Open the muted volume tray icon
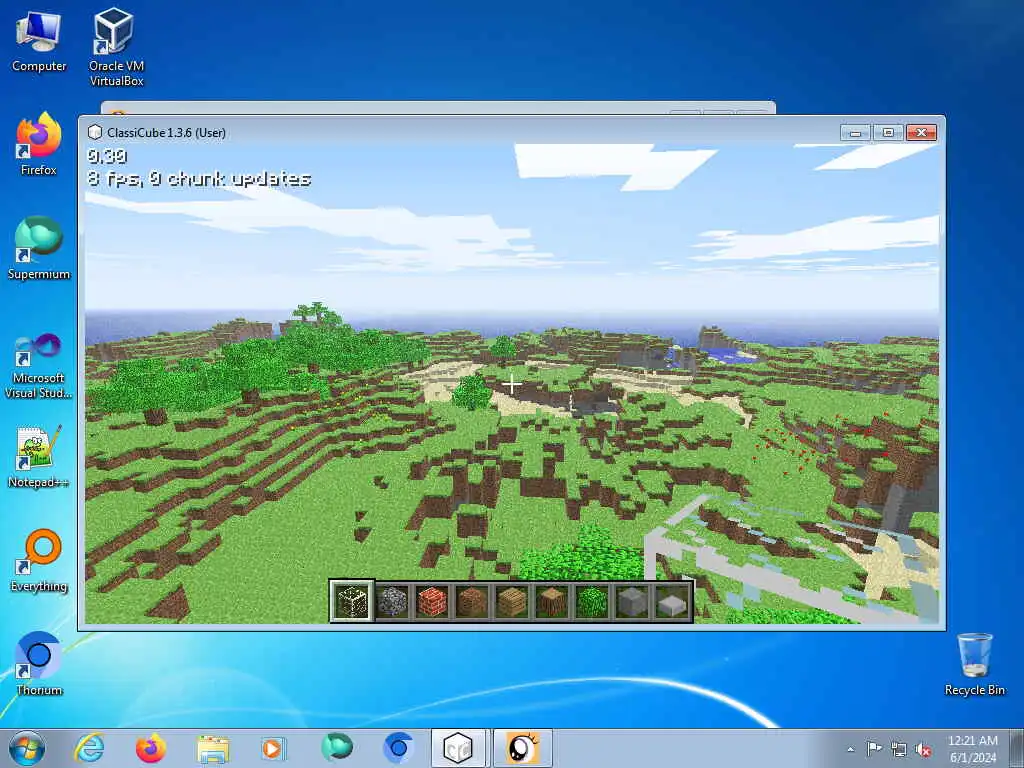Screen dimensions: 1024x768 point(923,750)
